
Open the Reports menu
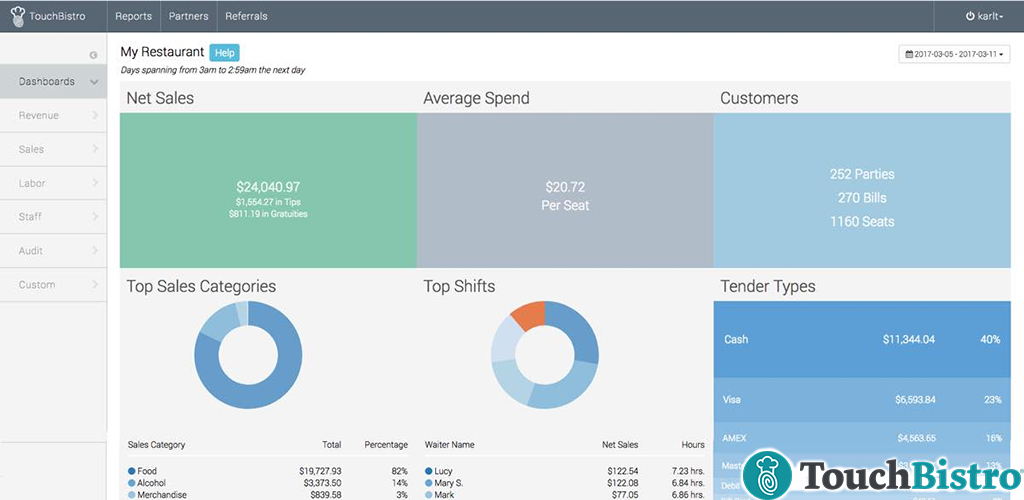(133, 16)
